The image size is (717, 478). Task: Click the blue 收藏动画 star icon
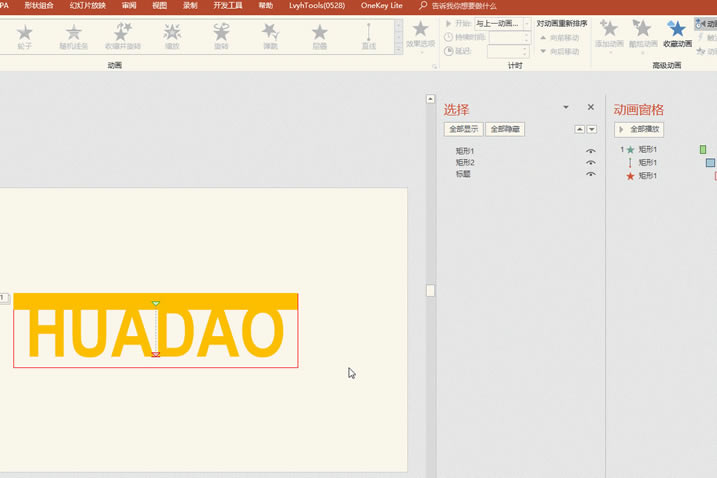click(x=677, y=28)
